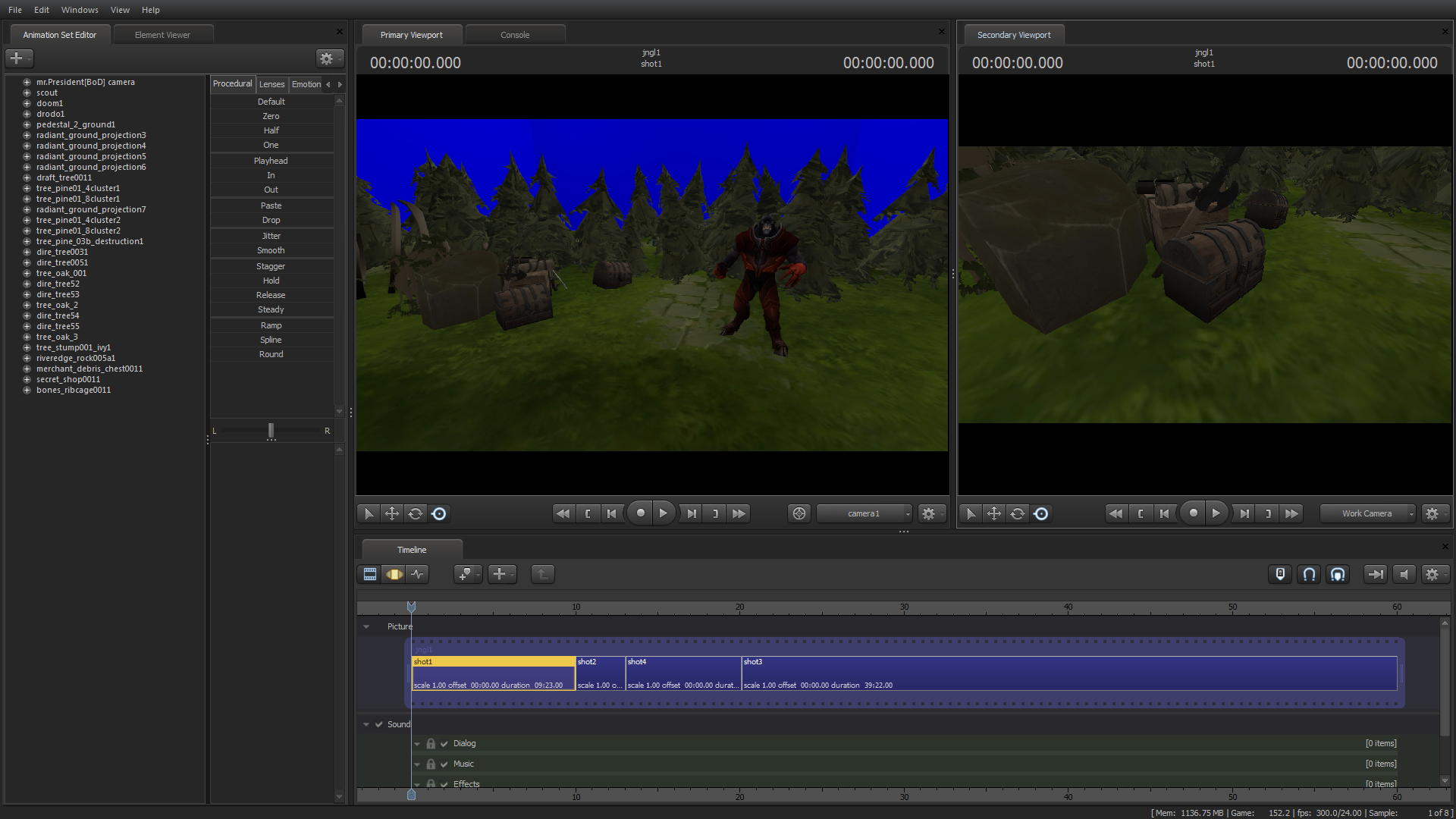
Task: Switch to the Element Viewer tab
Action: tap(162, 35)
